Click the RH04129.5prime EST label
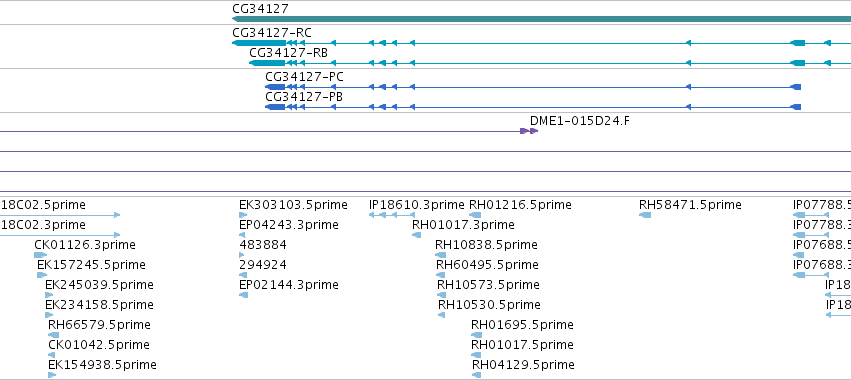Viewport: 851px width, 380px height. [x=523, y=364]
